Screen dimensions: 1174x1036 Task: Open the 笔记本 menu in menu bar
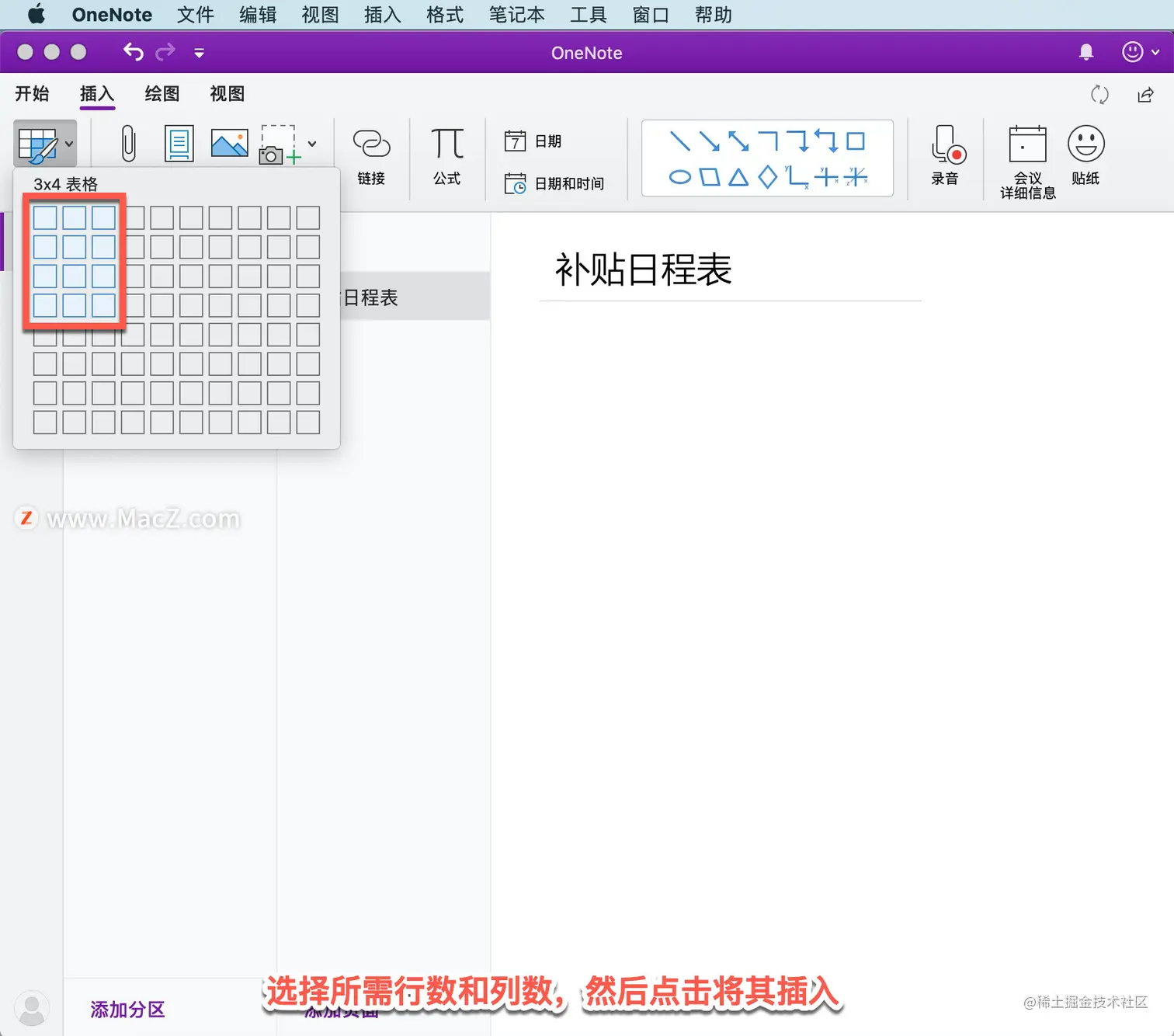coord(516,15)
